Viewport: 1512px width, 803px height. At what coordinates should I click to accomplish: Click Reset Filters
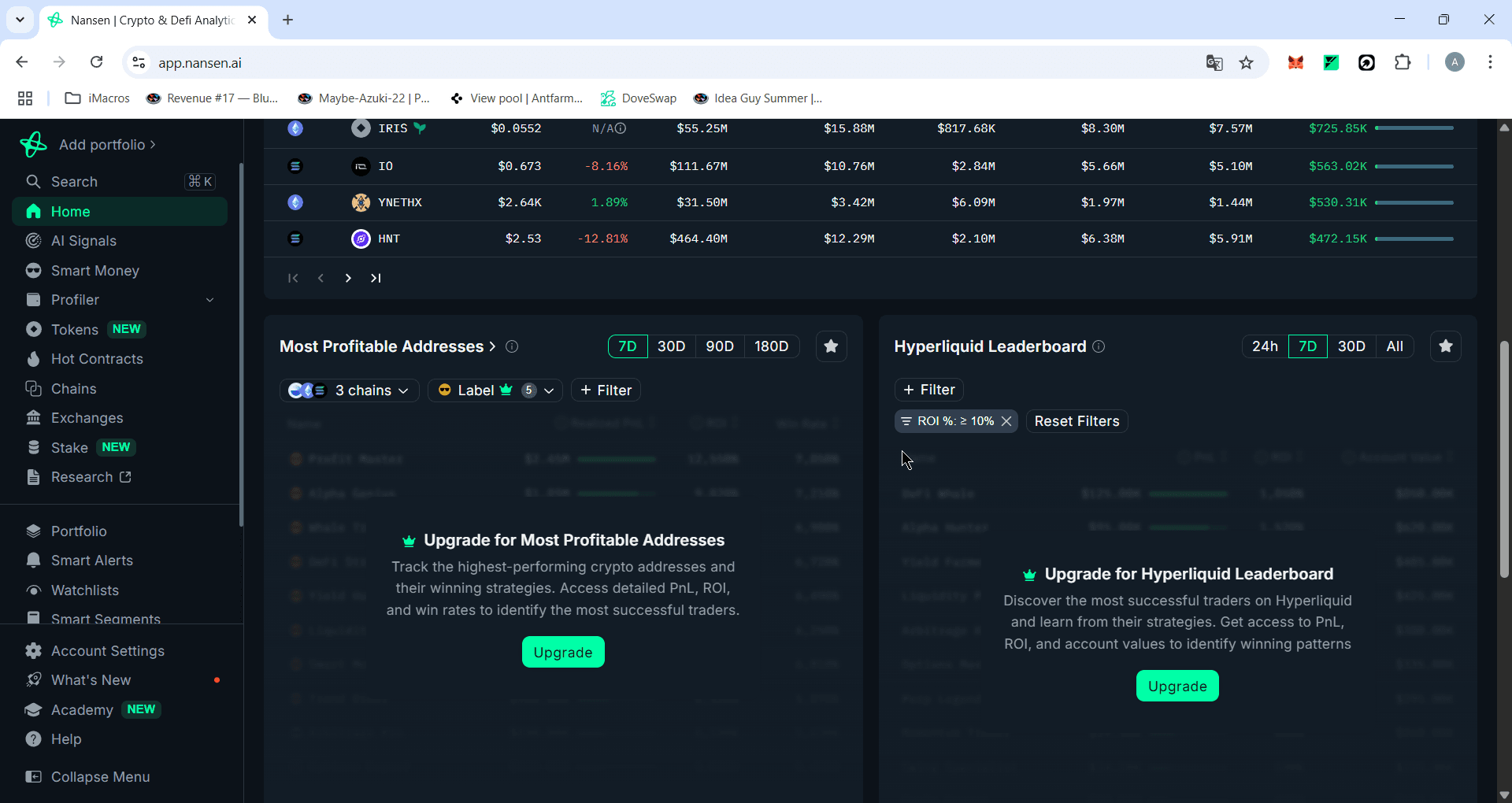point(1077,421)
